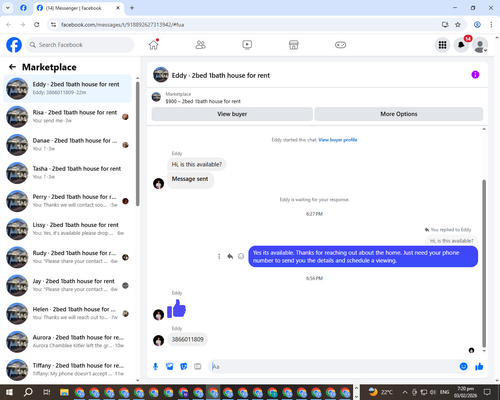The width and height of the screenshot is (500, 400).
Task: Open the Windows Start menu
Action: [9, 392]
